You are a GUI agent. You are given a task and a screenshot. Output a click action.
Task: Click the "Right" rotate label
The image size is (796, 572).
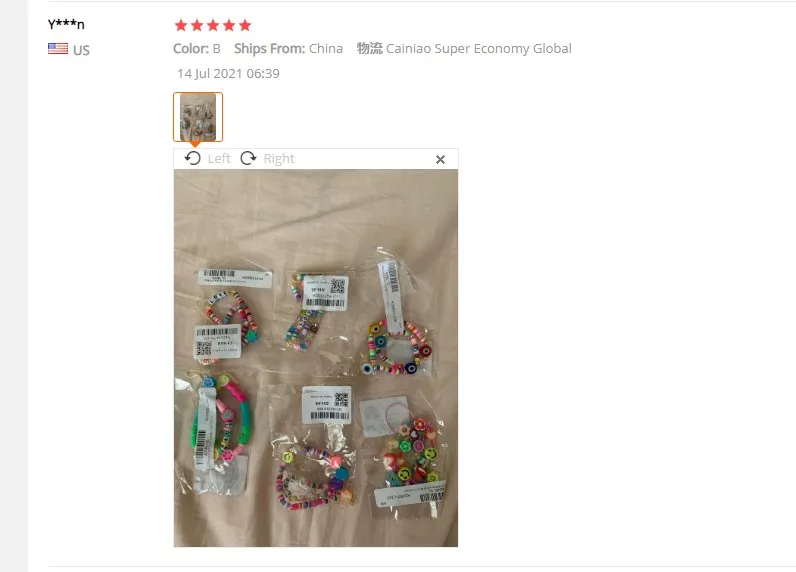pos(279,158)
